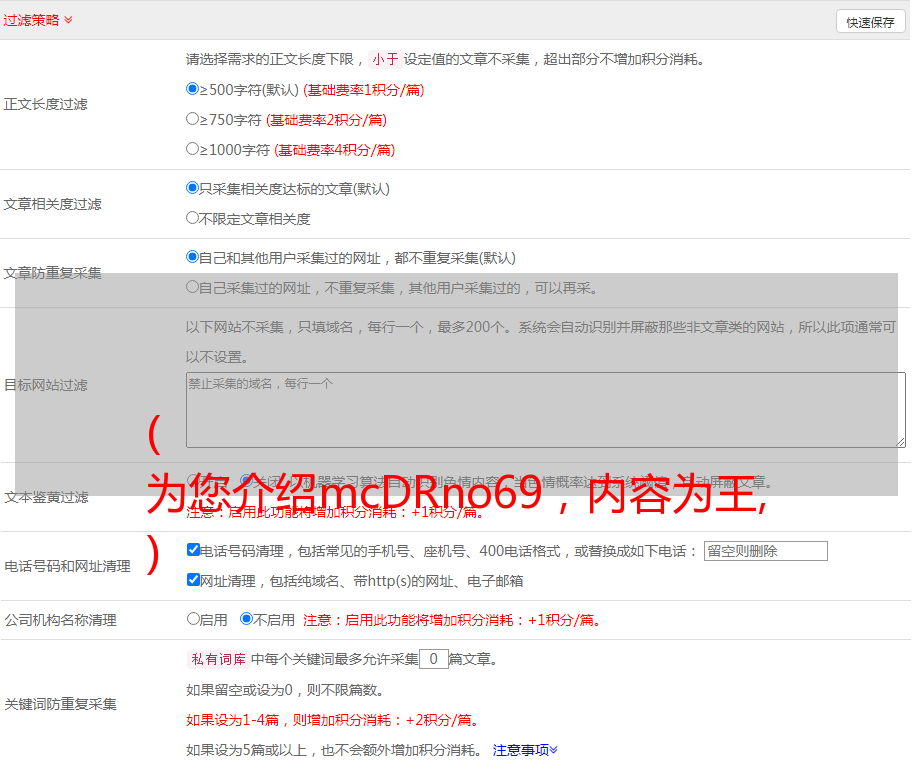Toggle the 网址清理 checkbox
The height and width of the screenshot is (768, 912).
click(194, 579)
